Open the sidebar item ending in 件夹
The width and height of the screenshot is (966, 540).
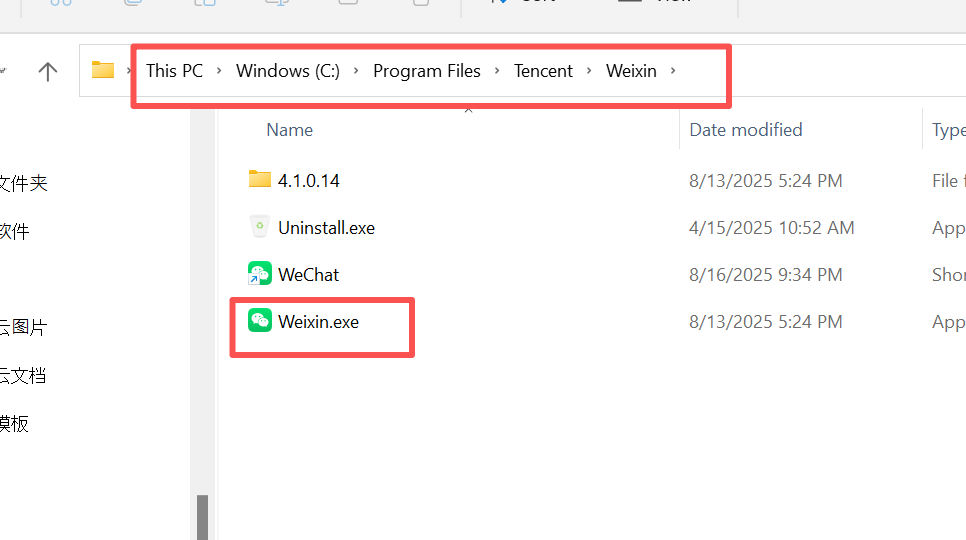point(23,183)
